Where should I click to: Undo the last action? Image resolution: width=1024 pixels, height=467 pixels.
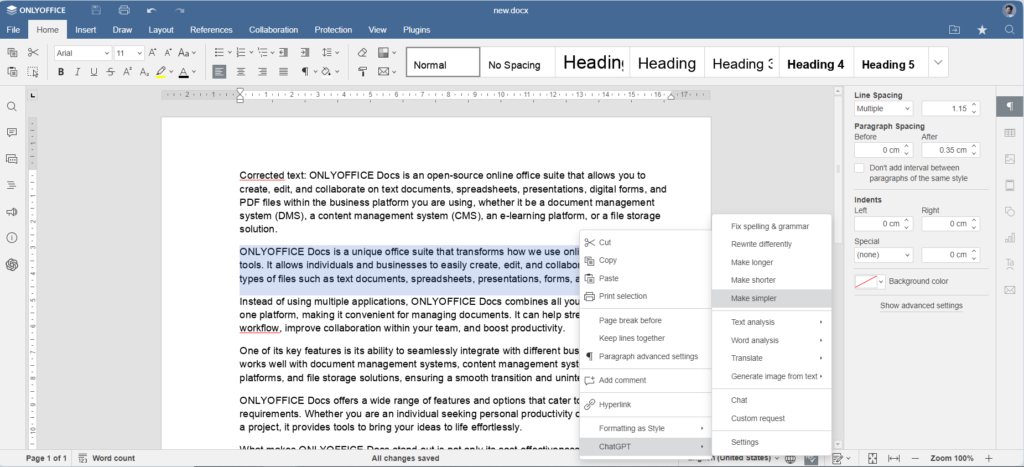click(152, 10)
